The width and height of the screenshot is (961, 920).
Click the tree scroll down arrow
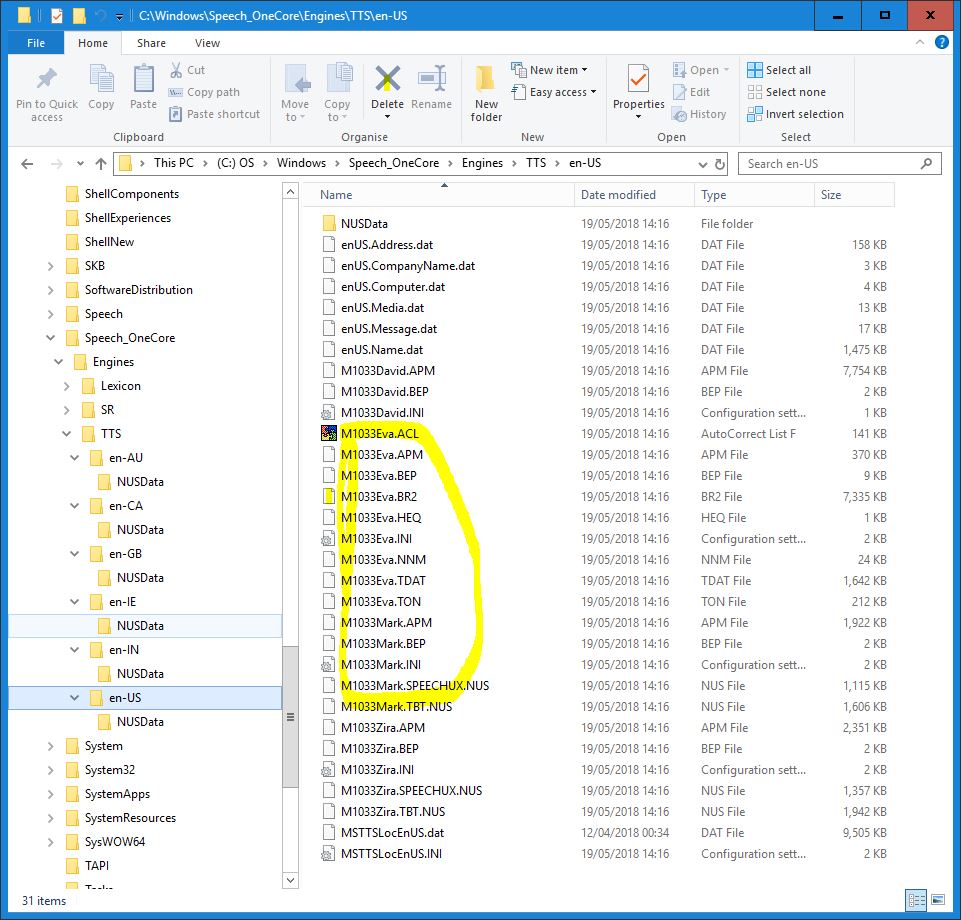click(290, 880)
